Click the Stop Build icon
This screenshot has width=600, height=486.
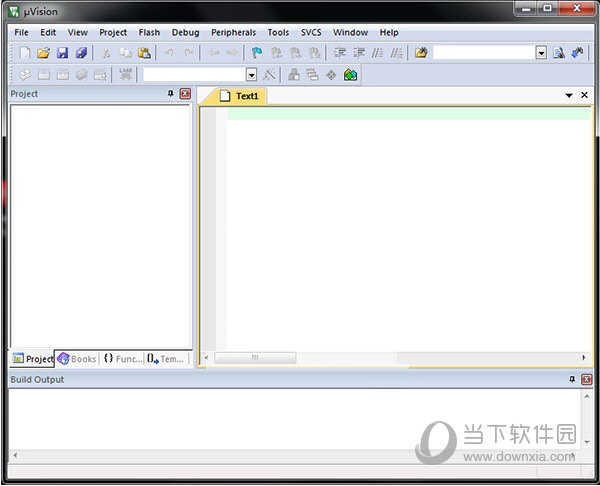100,75
